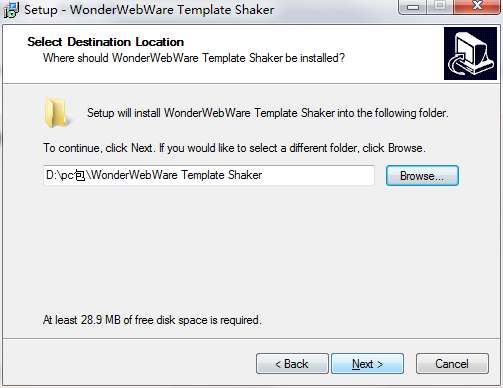Go to the previous step with Back
This screenshot has height=388, width=503.
(292, 364)
